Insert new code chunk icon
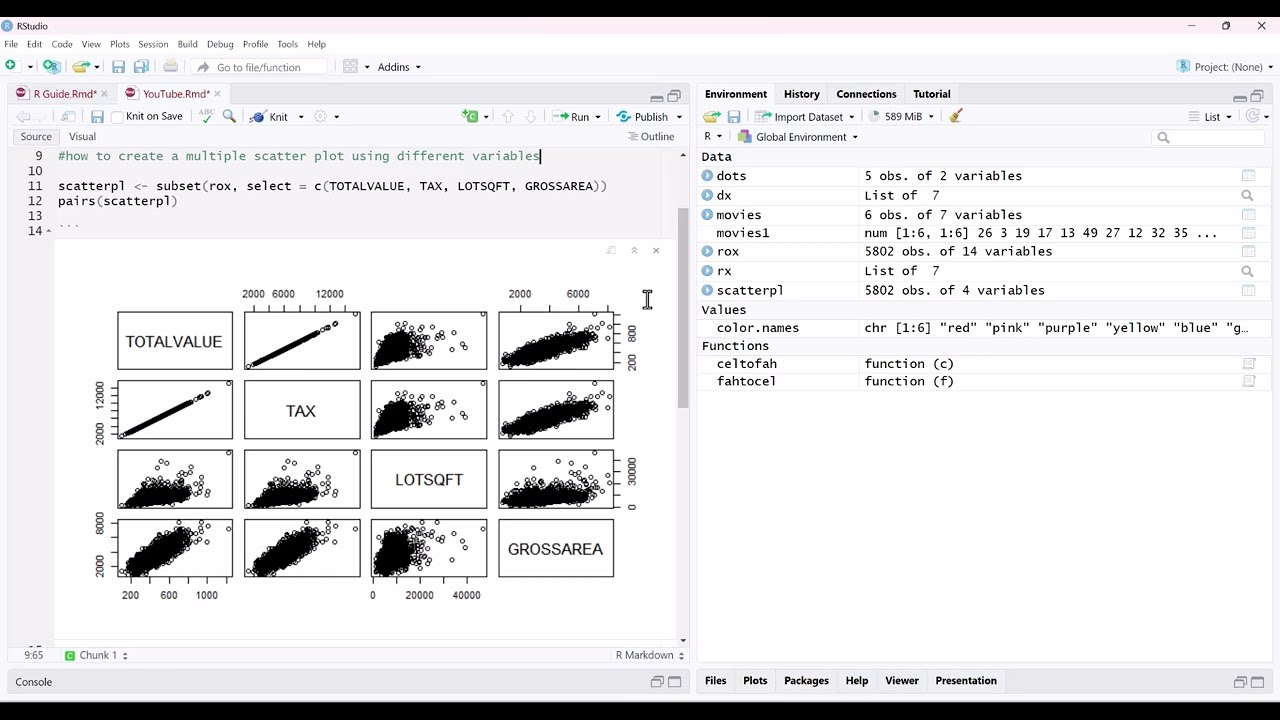Viewport: 1280px width, 720px height. pos(469,116)
